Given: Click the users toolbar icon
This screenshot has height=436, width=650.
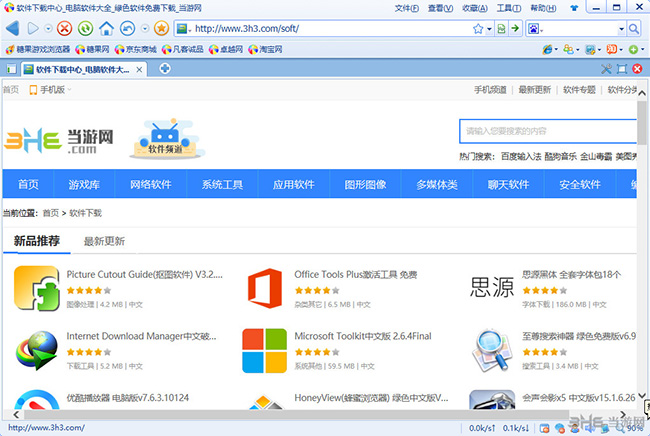Looking at the screenshot, I should click(568, 49).
